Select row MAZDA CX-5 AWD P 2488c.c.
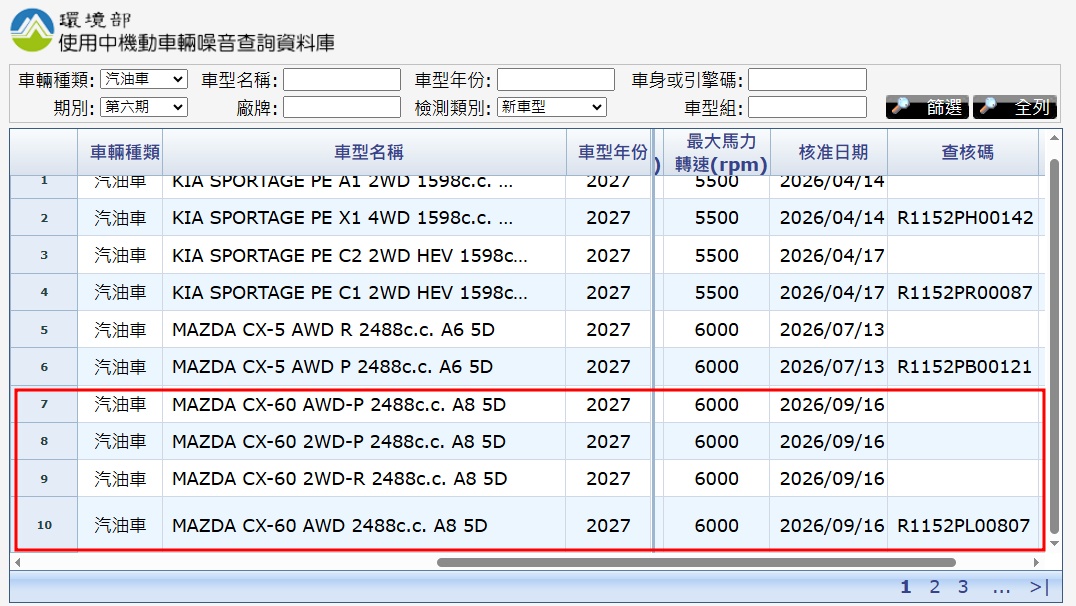This screenshot has height=606, width=1076. [x=527, y=366]
